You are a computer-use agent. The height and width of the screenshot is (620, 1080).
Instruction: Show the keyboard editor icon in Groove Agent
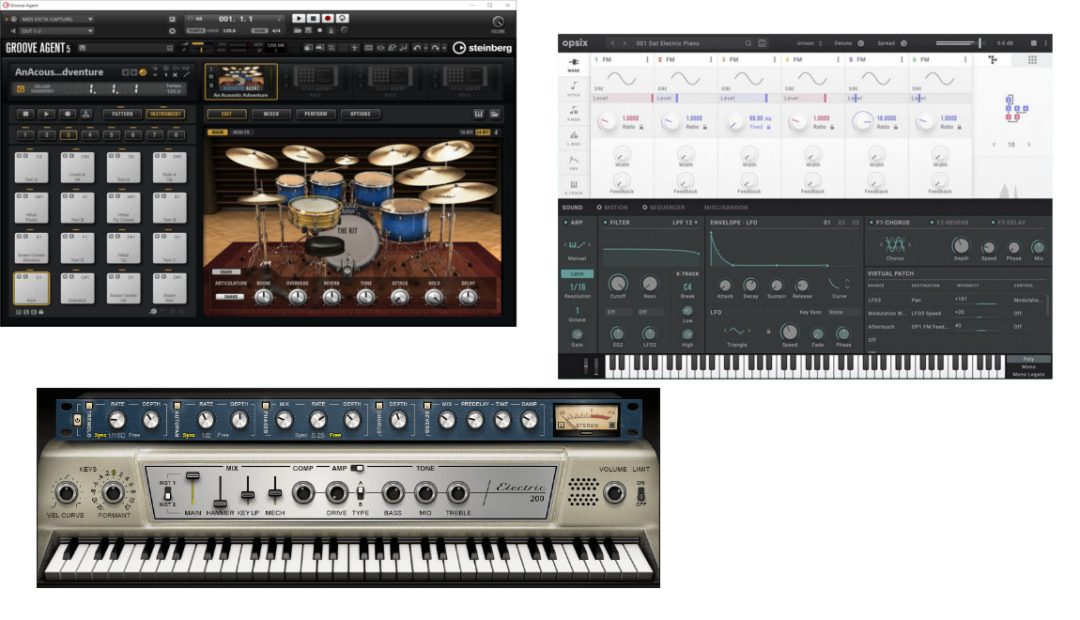pyautogui.click(x=479, y=114)
